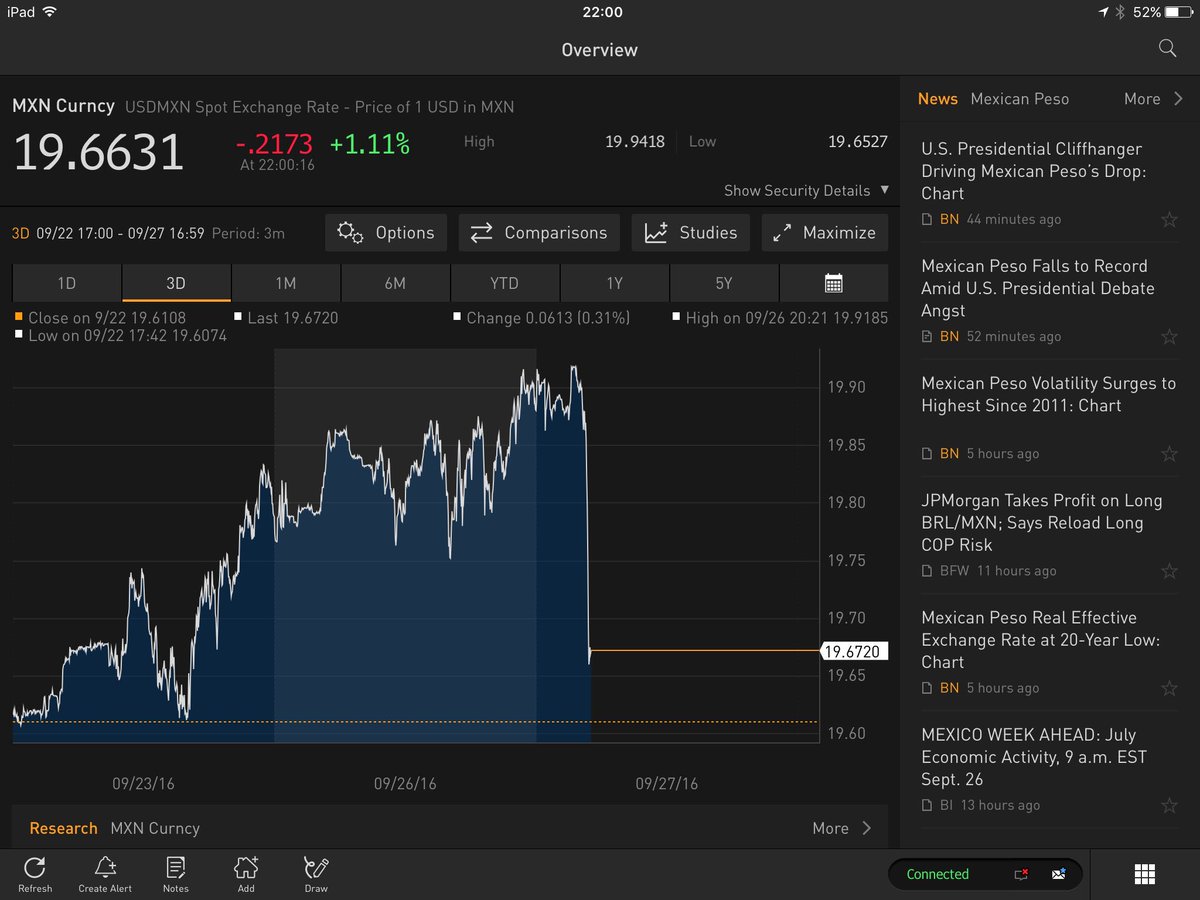Image resolution: width=1200 pixels, height=900 pixels.
Task: Tap the Bluetooth icon in status bar
Action: [1120, 12]
